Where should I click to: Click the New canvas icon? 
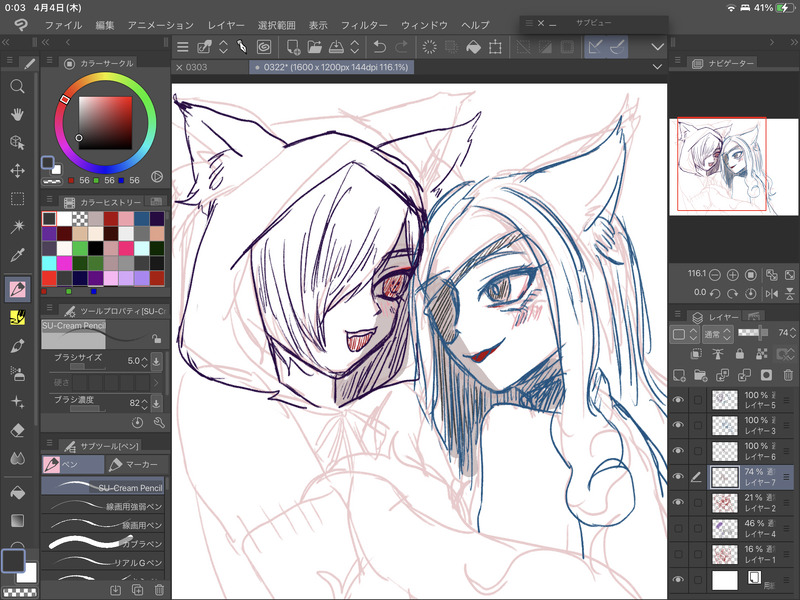[x=293, y=47]
